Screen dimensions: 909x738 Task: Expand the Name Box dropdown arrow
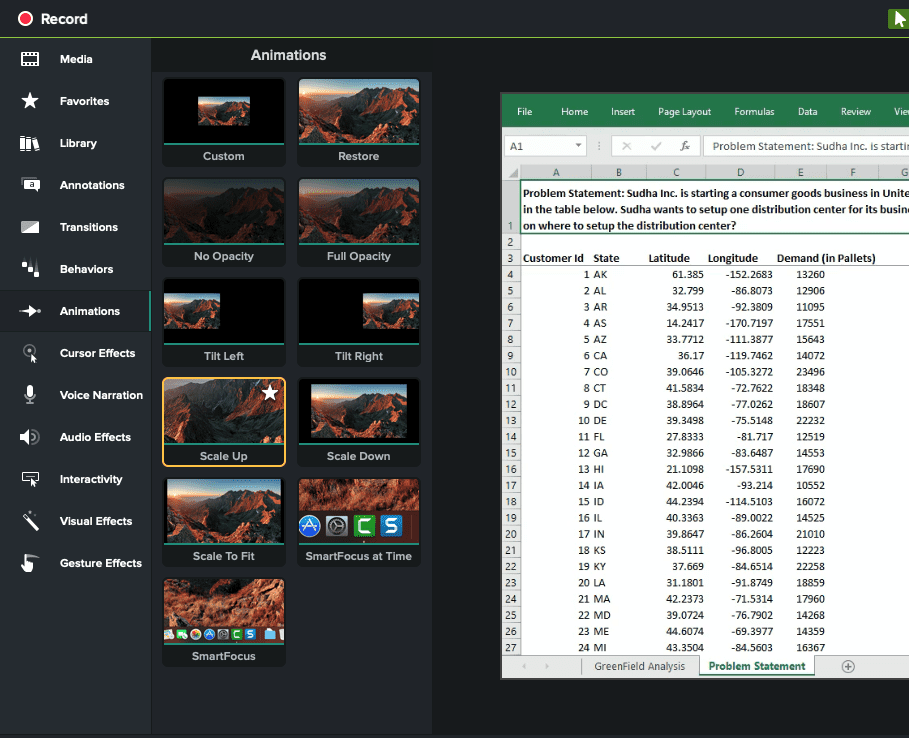(x=578, y=146)
